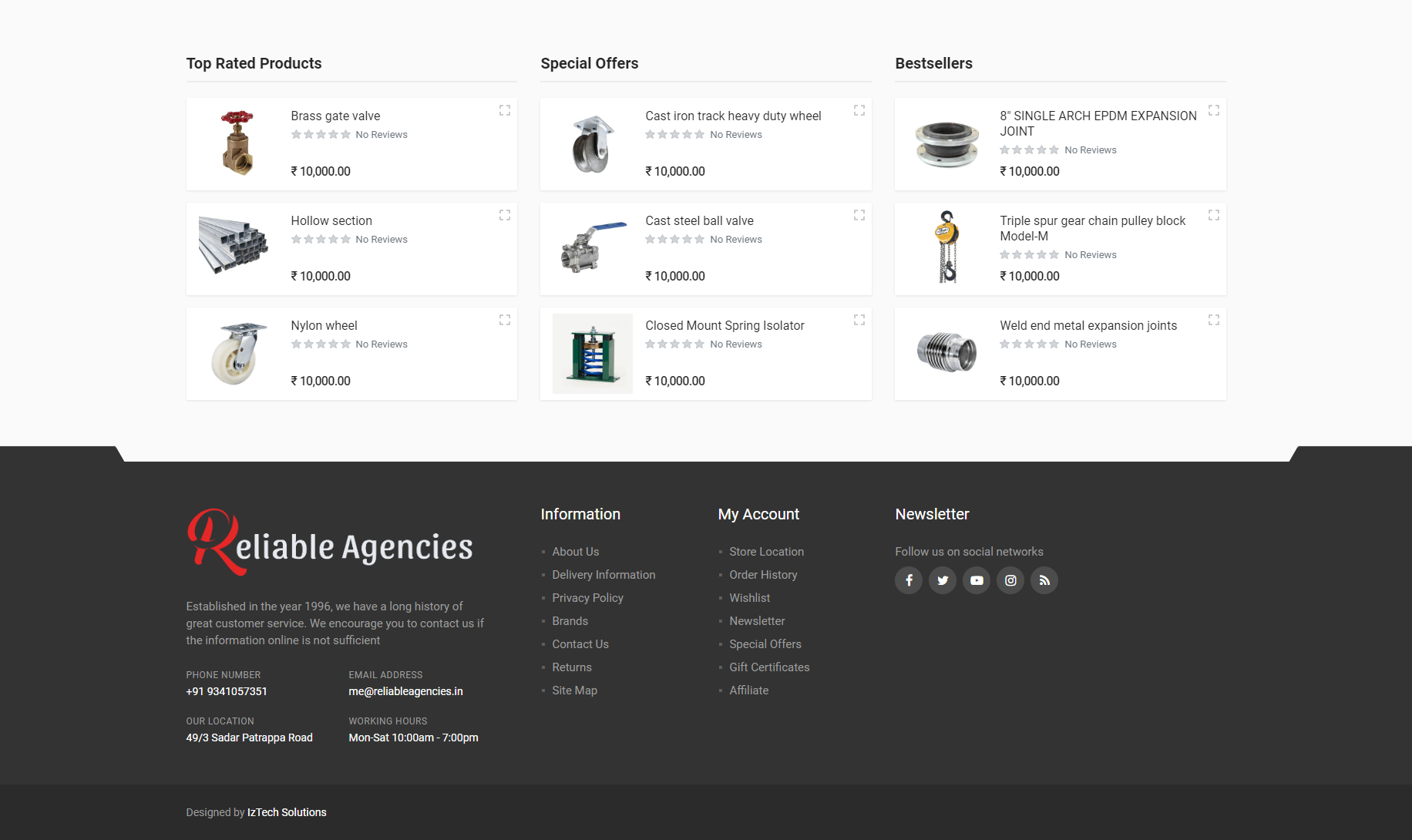Open Closed Mount Spring Isolator title
Screen dimensions: 1412x840
(724, 325)
